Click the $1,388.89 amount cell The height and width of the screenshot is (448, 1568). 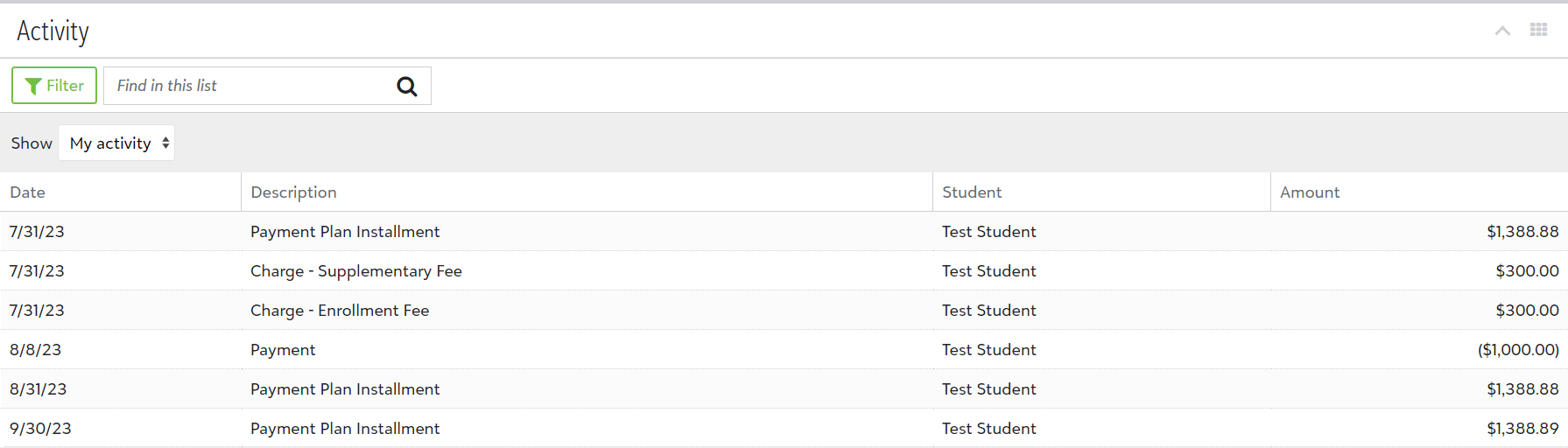(x=1522, y=429)
